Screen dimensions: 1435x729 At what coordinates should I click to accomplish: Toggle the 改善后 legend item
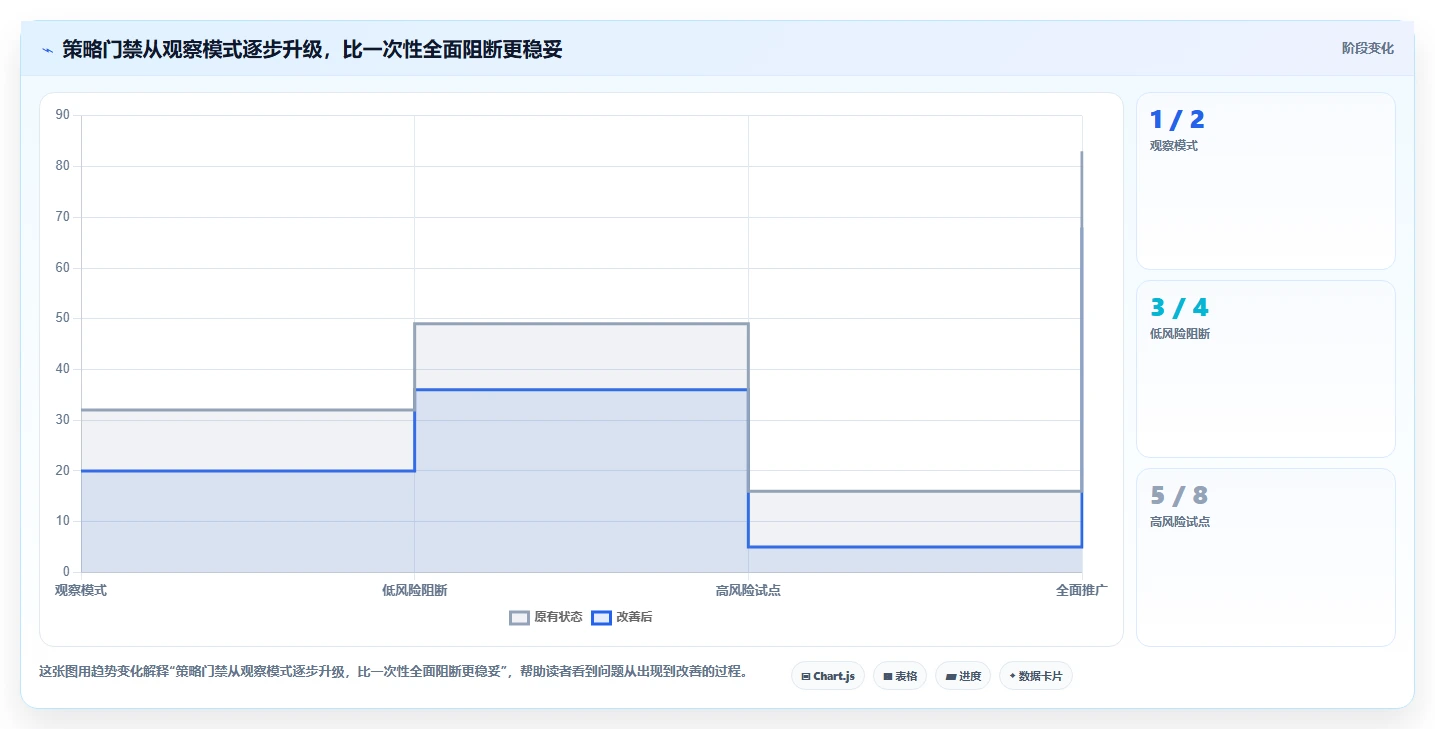point(622,618)
